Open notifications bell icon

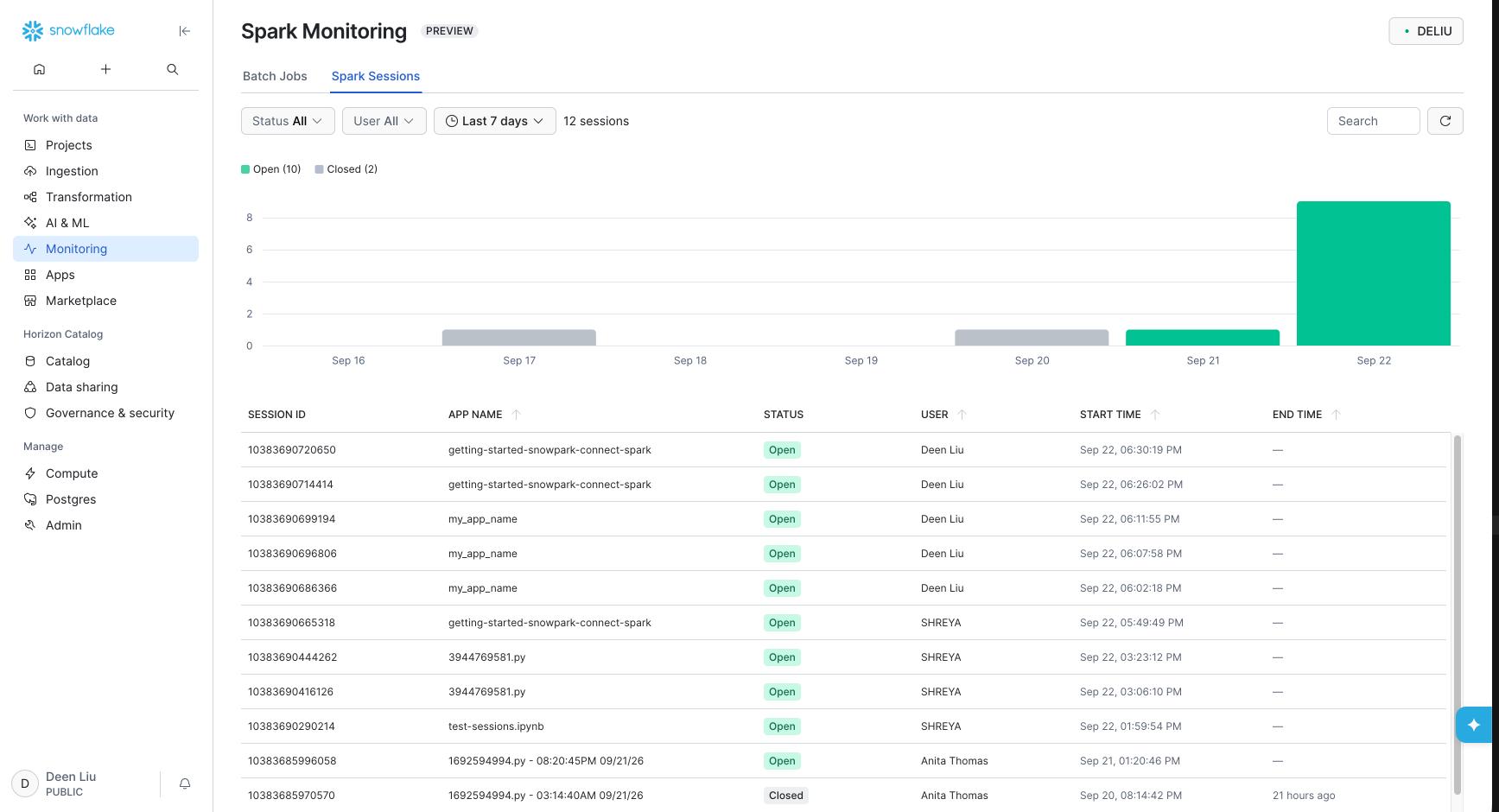(185, 783)
